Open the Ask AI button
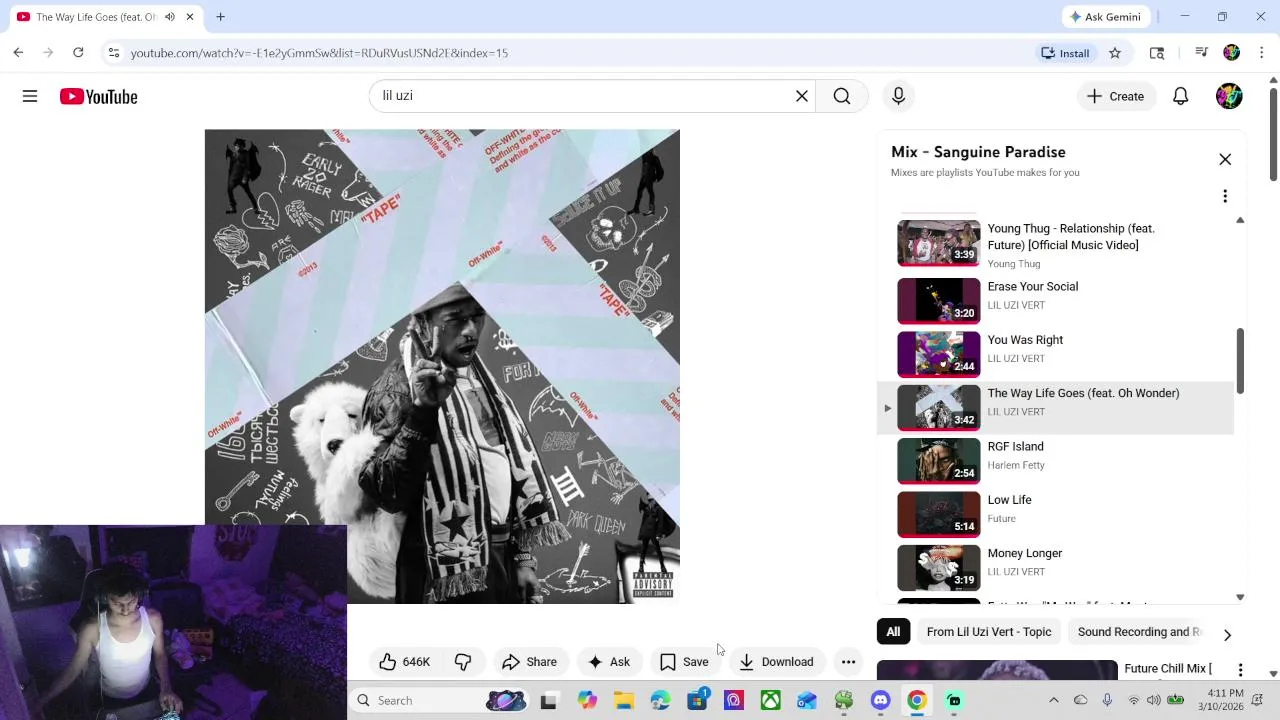The image size is (1280, 720). [608, 662]
